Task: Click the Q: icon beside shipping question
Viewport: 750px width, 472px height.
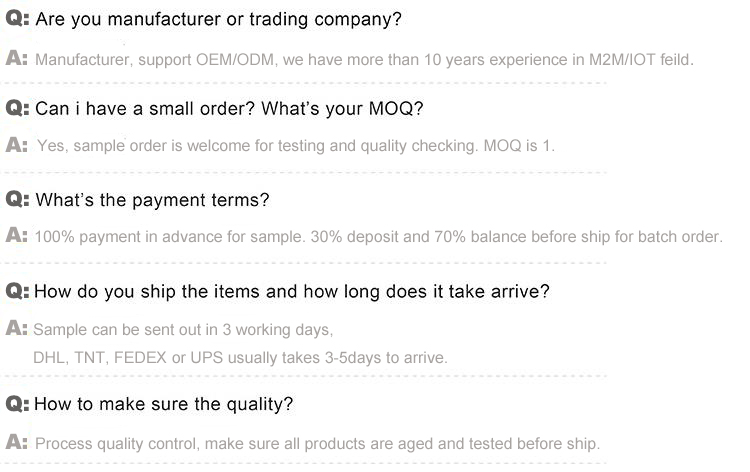Action: coord(17,291)
